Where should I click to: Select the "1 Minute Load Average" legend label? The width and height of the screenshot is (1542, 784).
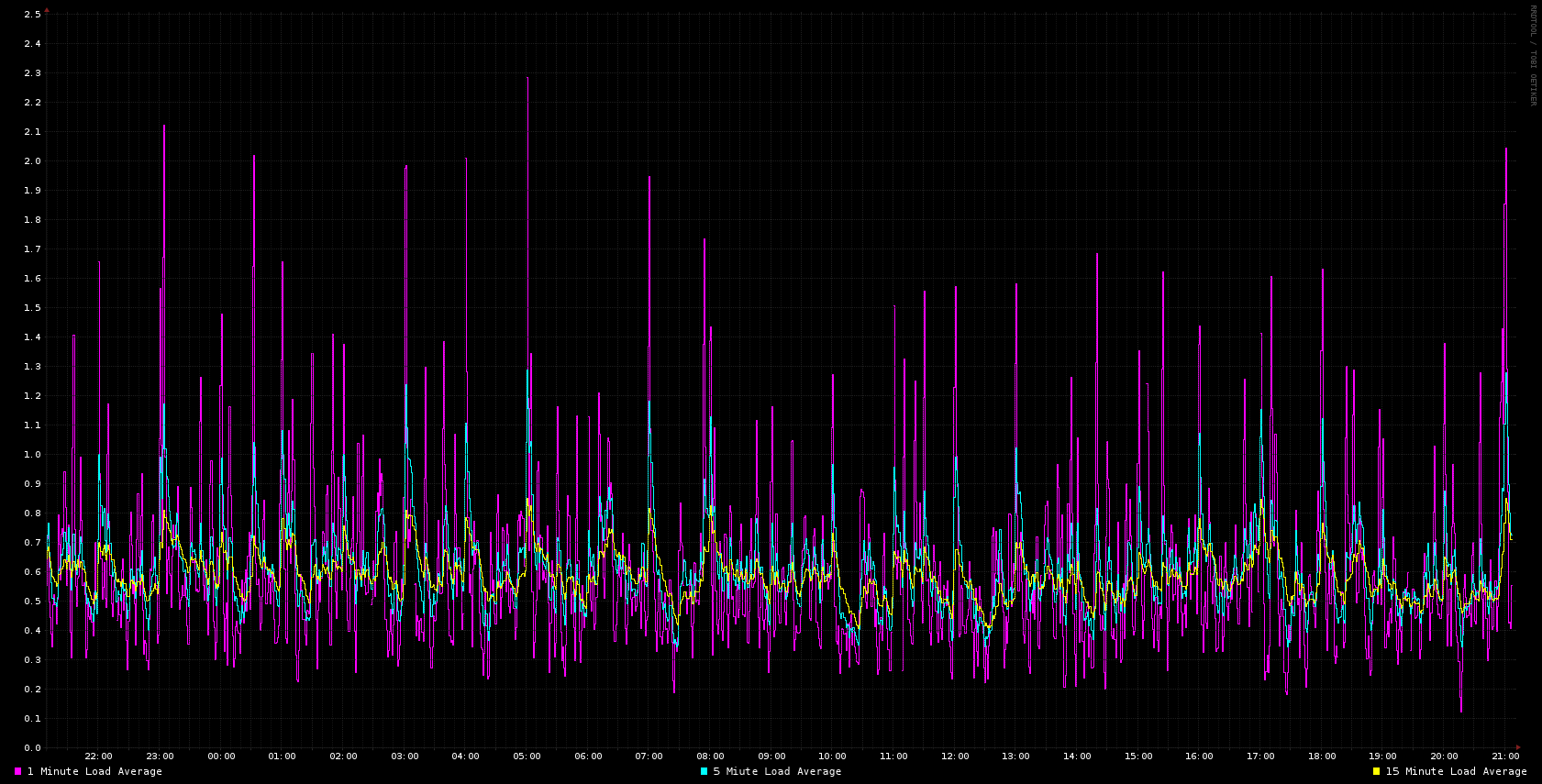[x=94, y=772]
